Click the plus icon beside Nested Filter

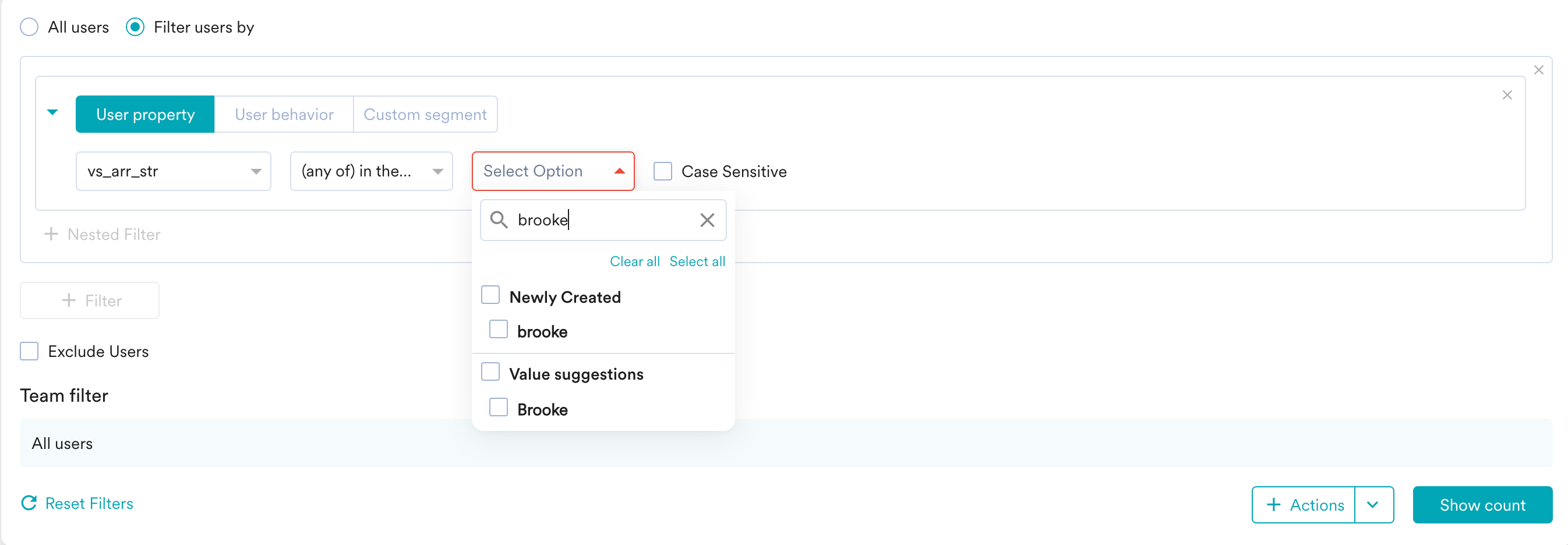pos(51,234)
